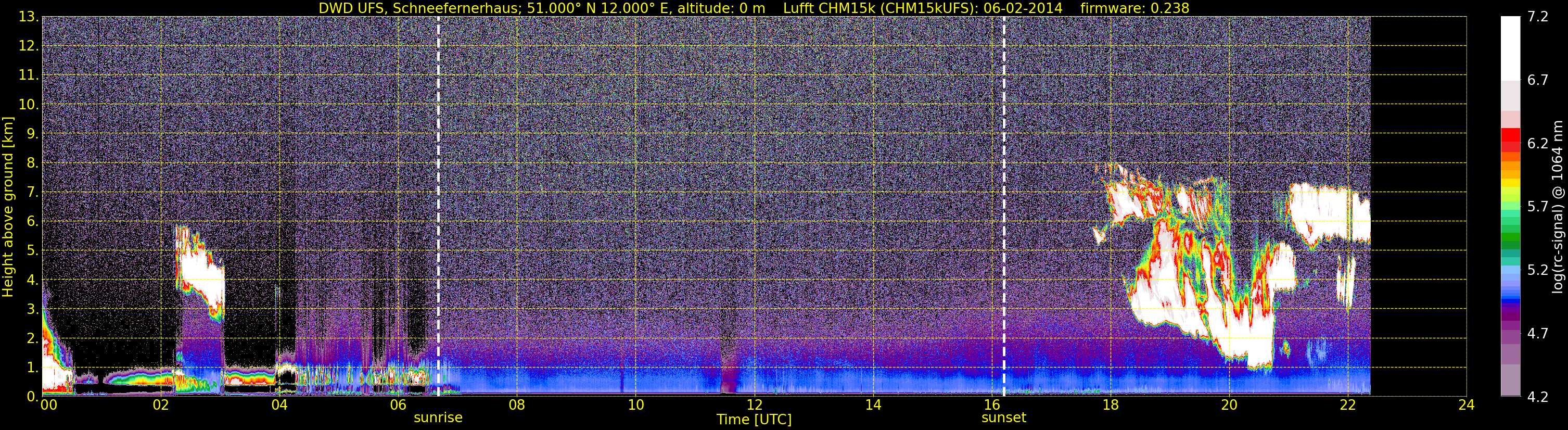Click the large white cloud near 20 UTC
This screenshot has height=430, width=1568.
(x=1242, y=341)
